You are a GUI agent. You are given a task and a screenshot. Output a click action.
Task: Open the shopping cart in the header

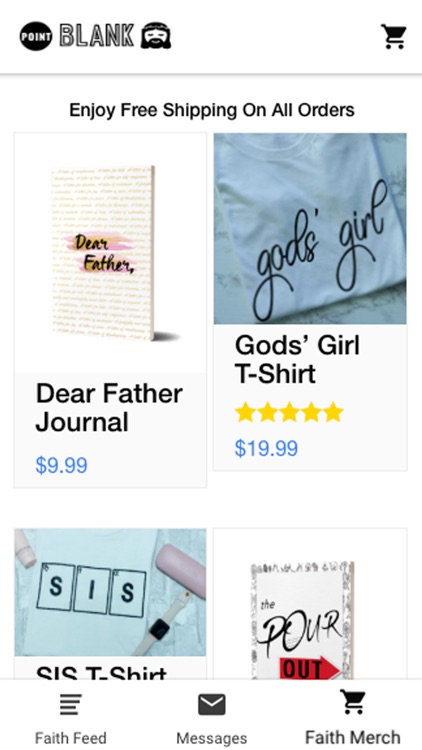pos(393,36)
